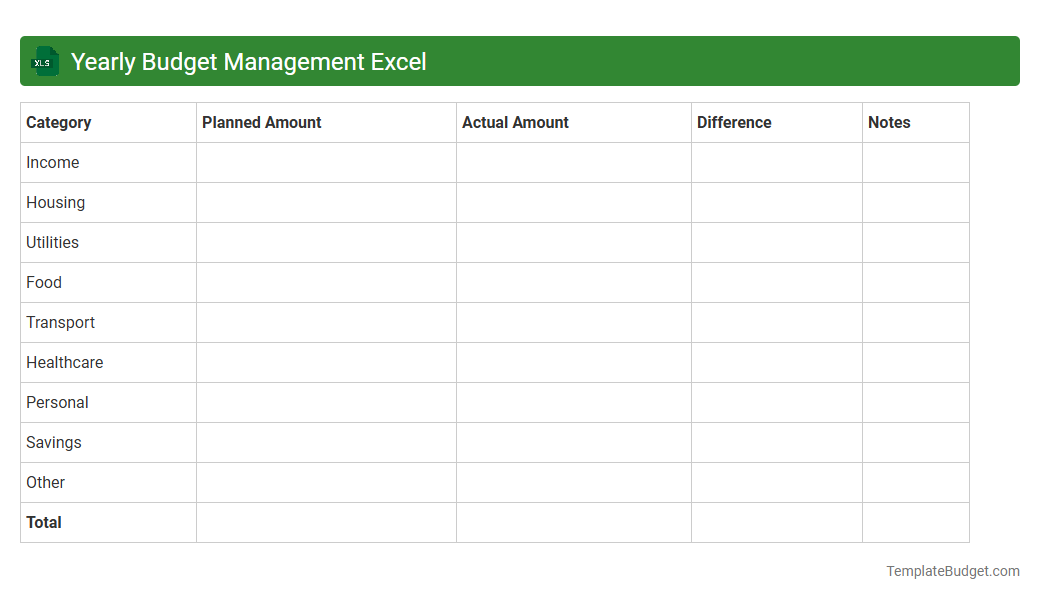Click the Food category cell
Image resolution: width=1040 pixels, height=600 pixels.
tap(44, 282)
